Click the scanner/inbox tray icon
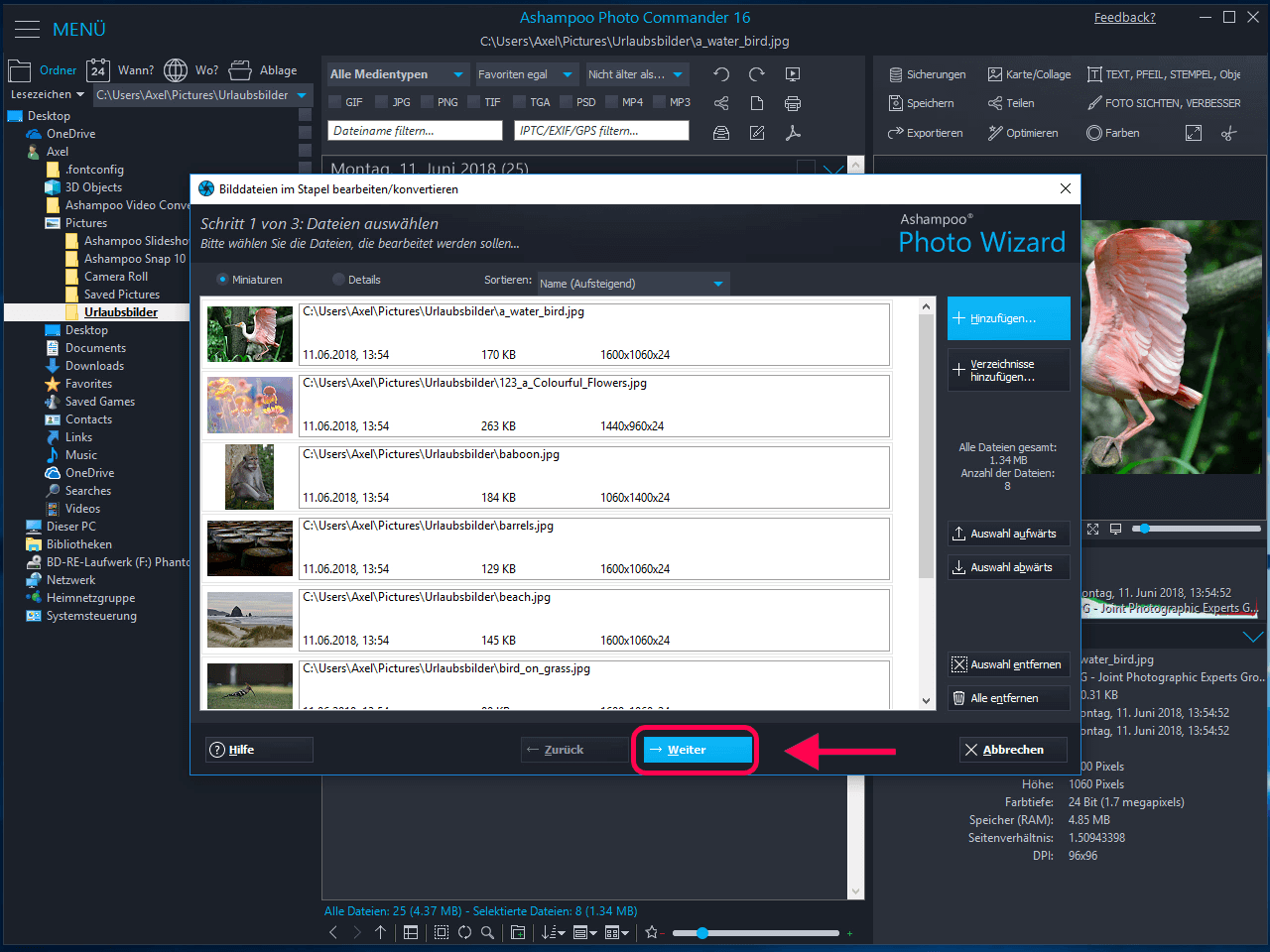Image resolution: width=1270 pixels, height=952 pixels. (721, 133)
